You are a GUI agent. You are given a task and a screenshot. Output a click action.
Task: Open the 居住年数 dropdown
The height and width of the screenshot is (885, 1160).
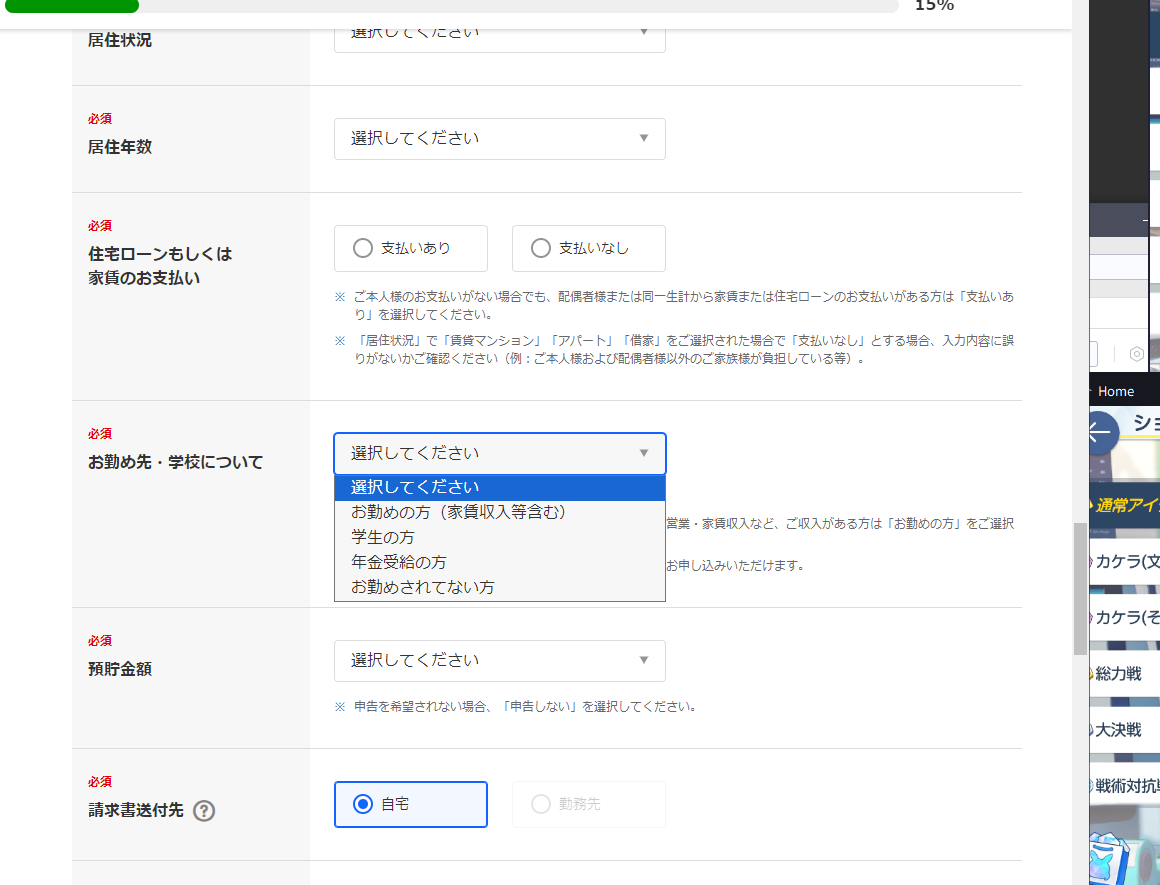(x=499, y=138)
